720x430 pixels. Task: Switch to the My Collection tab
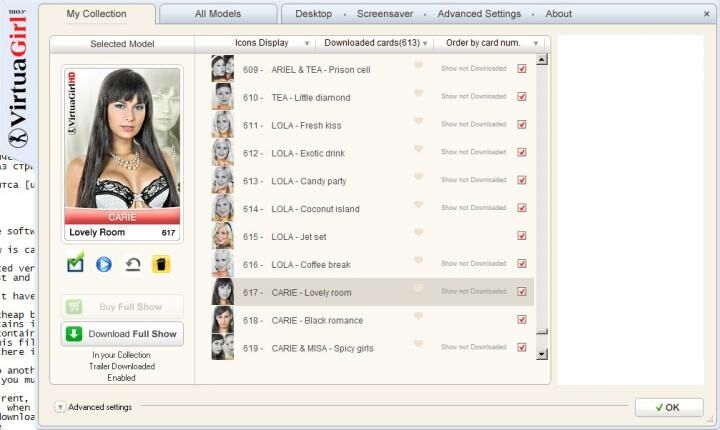(96, 14)
